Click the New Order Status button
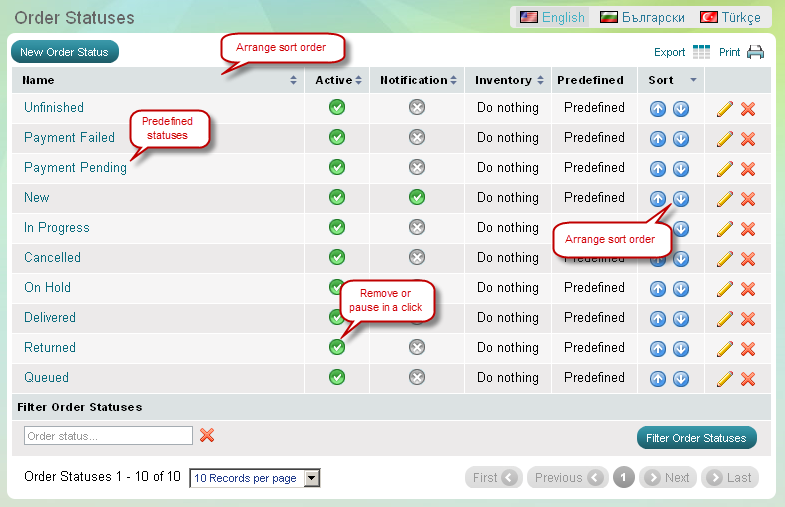 coord(65,52)
